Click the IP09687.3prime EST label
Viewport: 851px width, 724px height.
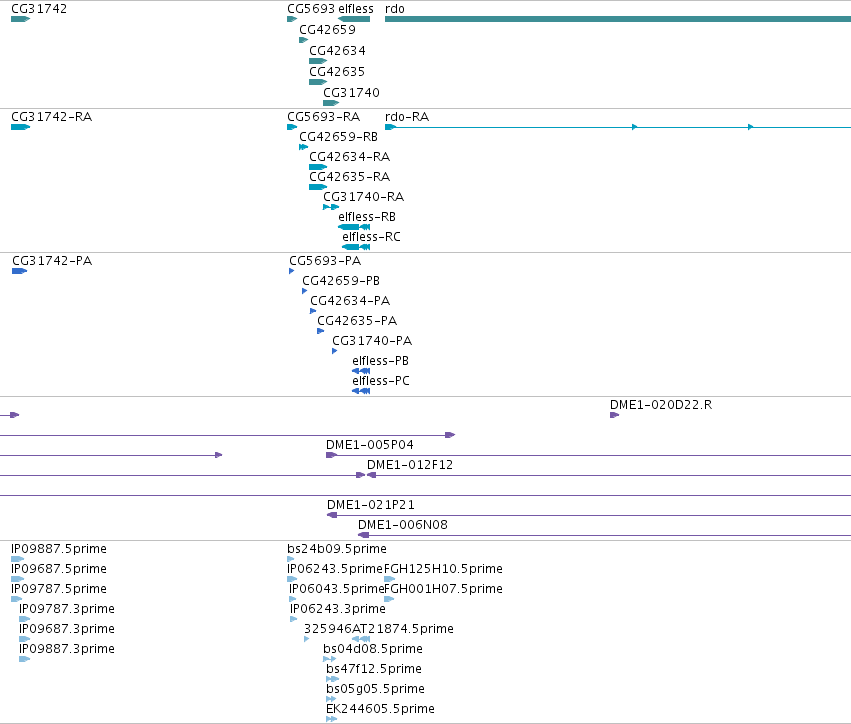(67, 630)
